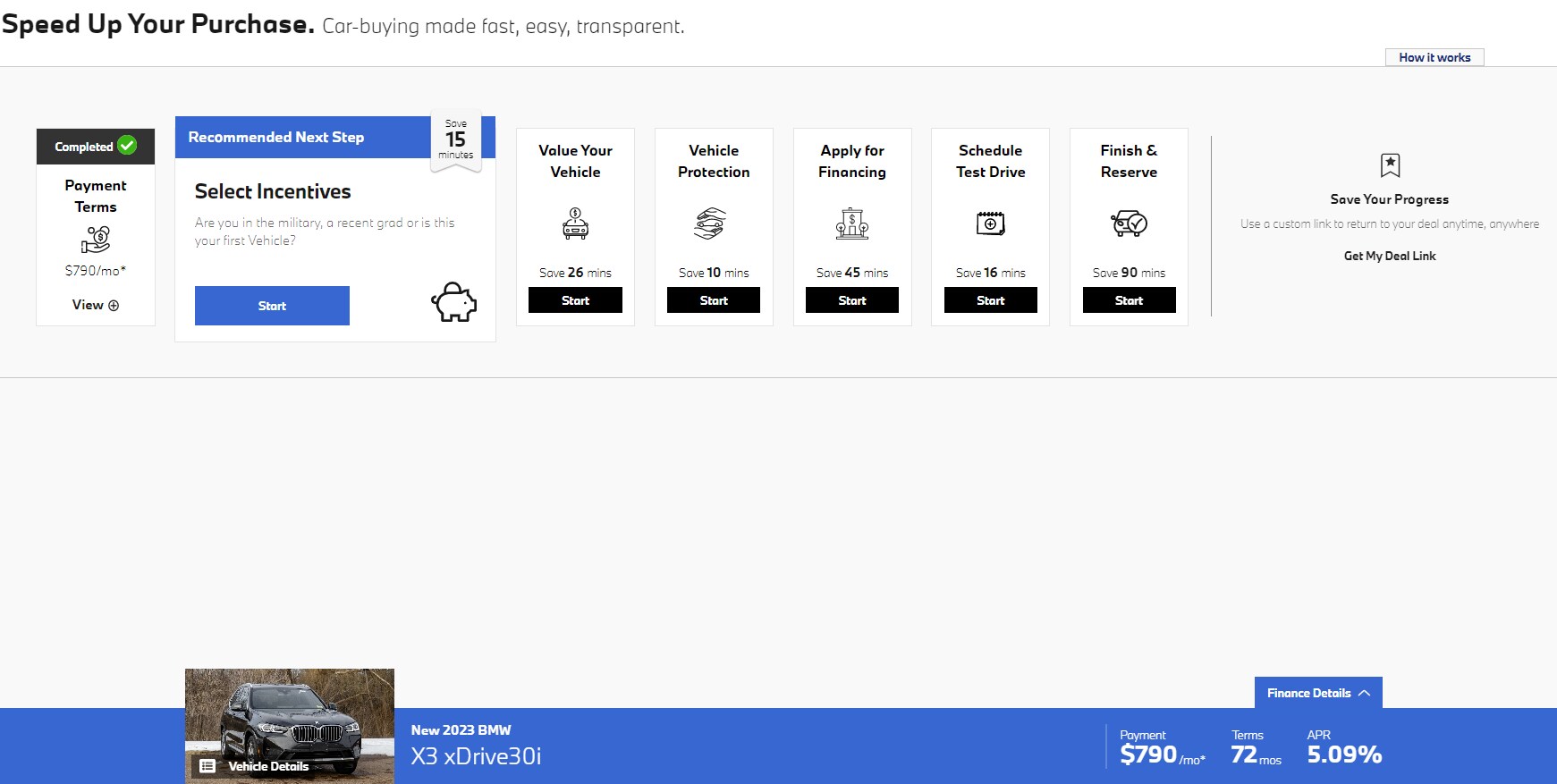Click the Value Your Vehicle car icon
The image size is (1557, 784).
575,223
